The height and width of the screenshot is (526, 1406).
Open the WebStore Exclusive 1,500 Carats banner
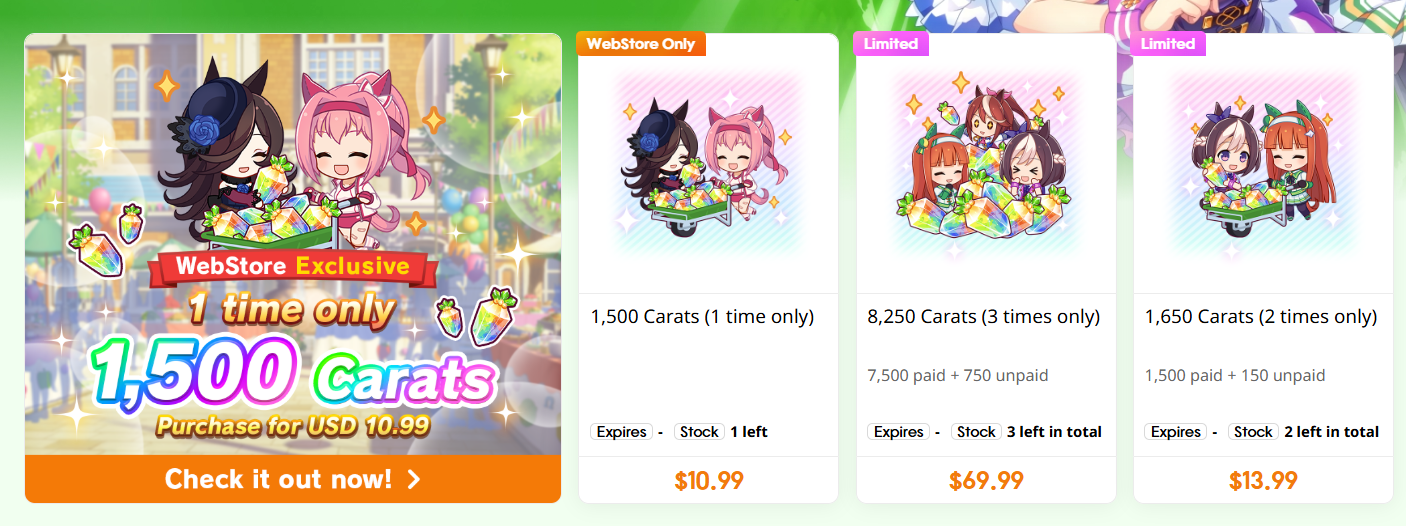click(293, 245)
